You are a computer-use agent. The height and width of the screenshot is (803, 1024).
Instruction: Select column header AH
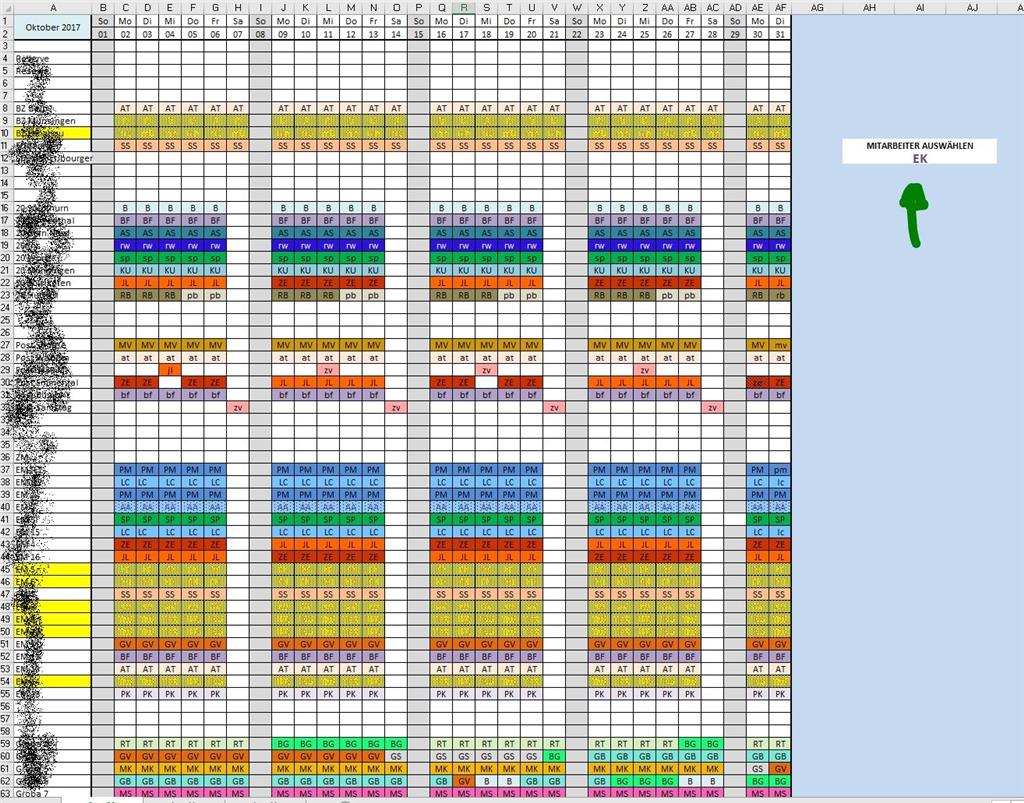[x=869, y=7]
